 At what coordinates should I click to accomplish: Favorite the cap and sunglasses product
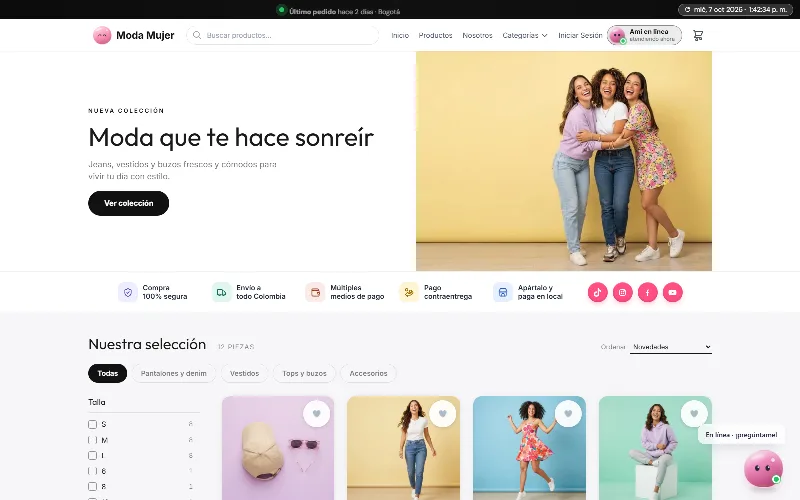click(x=316, y=414)
